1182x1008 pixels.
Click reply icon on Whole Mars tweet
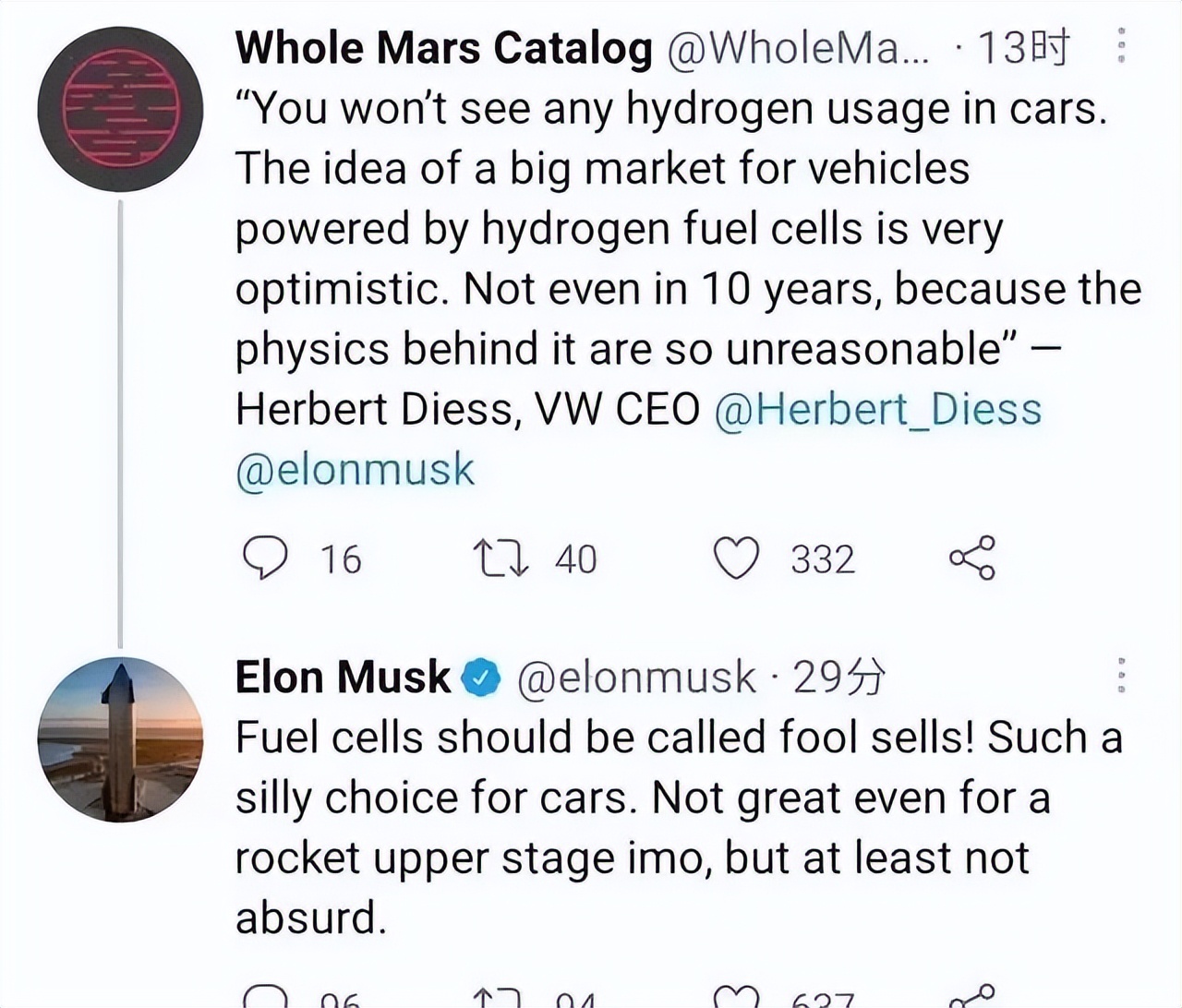pos(264,558)
